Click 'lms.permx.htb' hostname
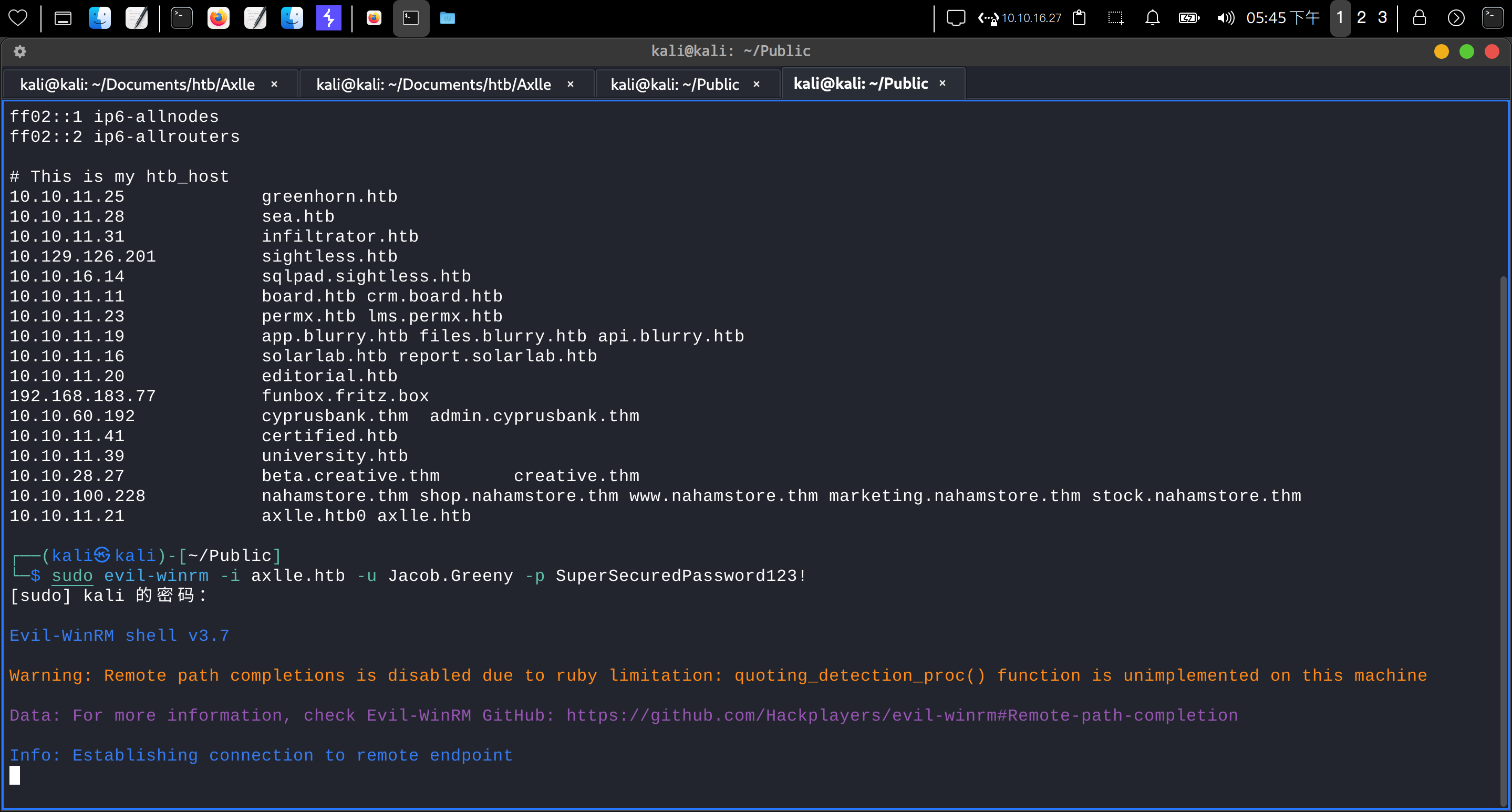 point(435,316)
